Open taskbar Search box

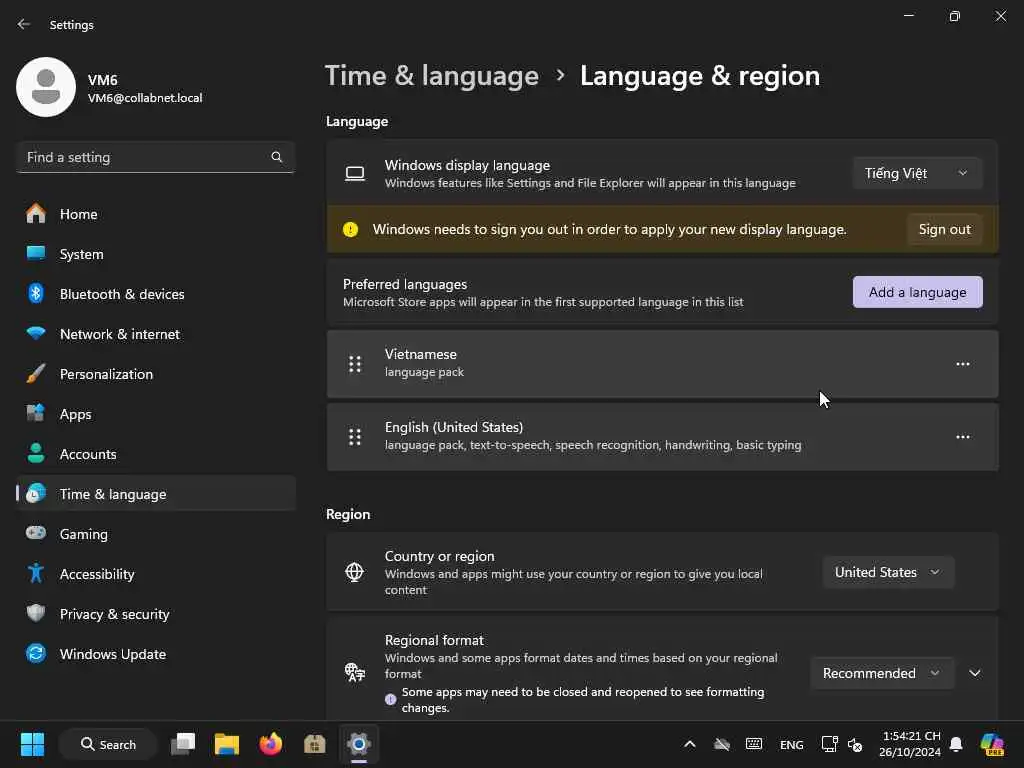[x=108, y=744]
